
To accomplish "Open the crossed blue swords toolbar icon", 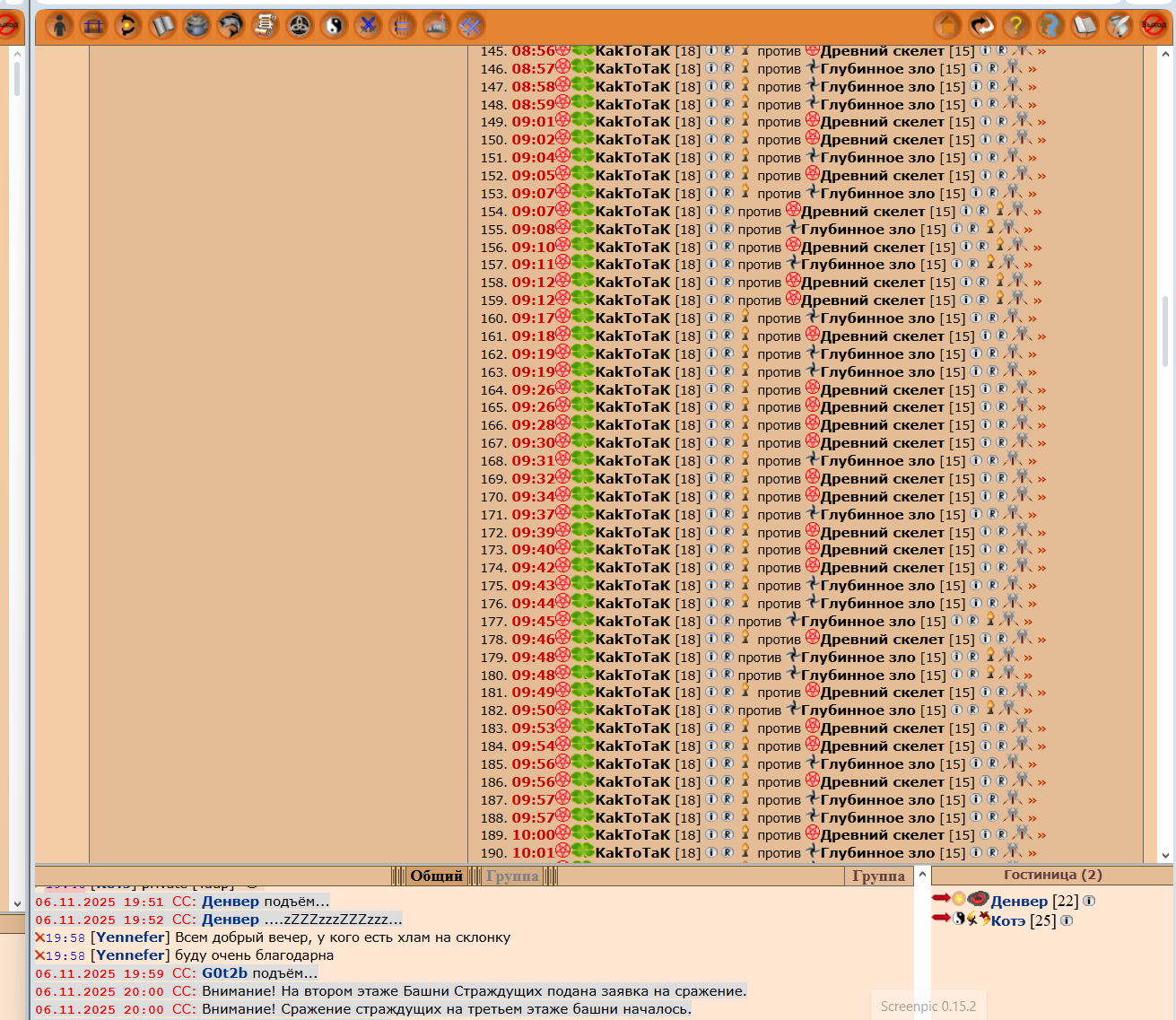I will (368, 25).
